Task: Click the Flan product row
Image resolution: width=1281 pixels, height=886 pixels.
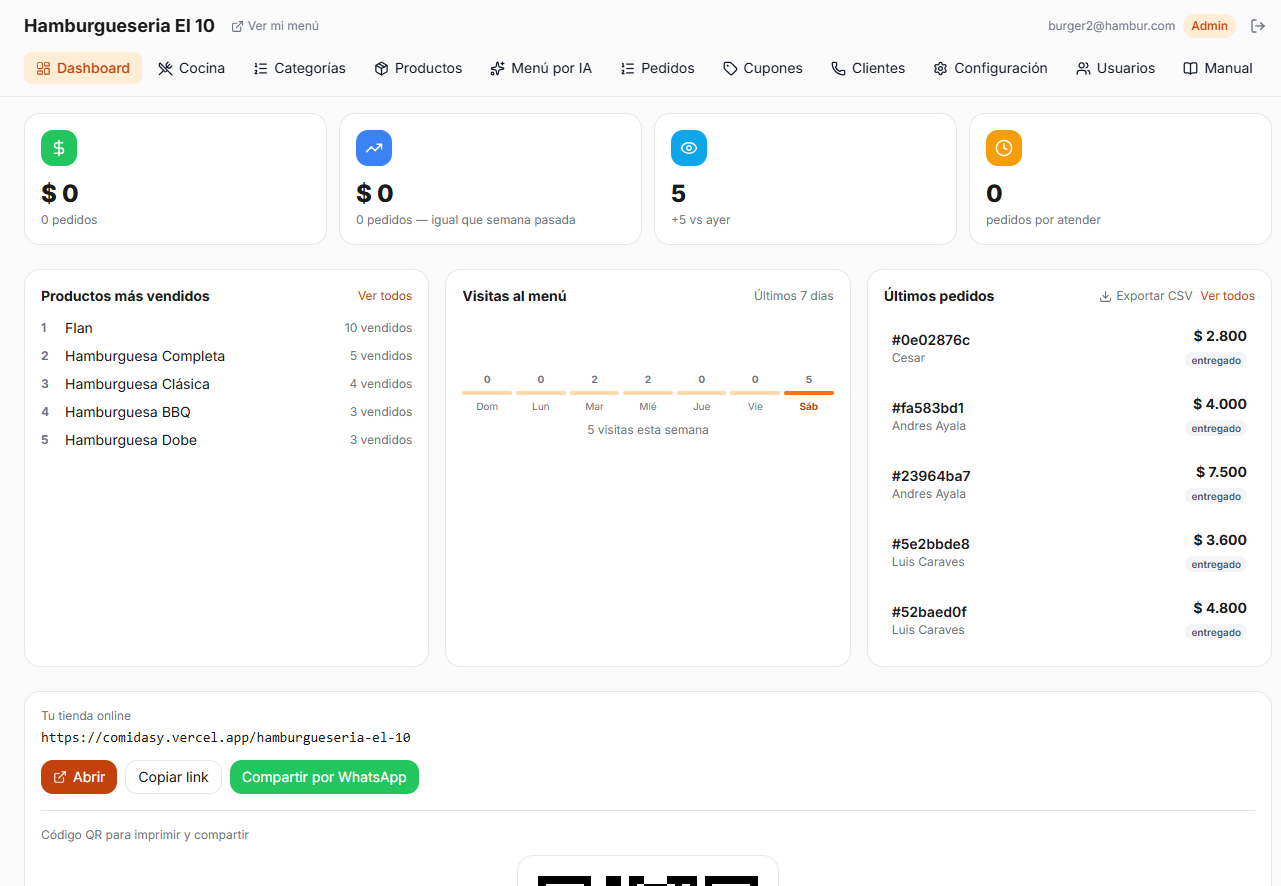Action: coord(226,328)
